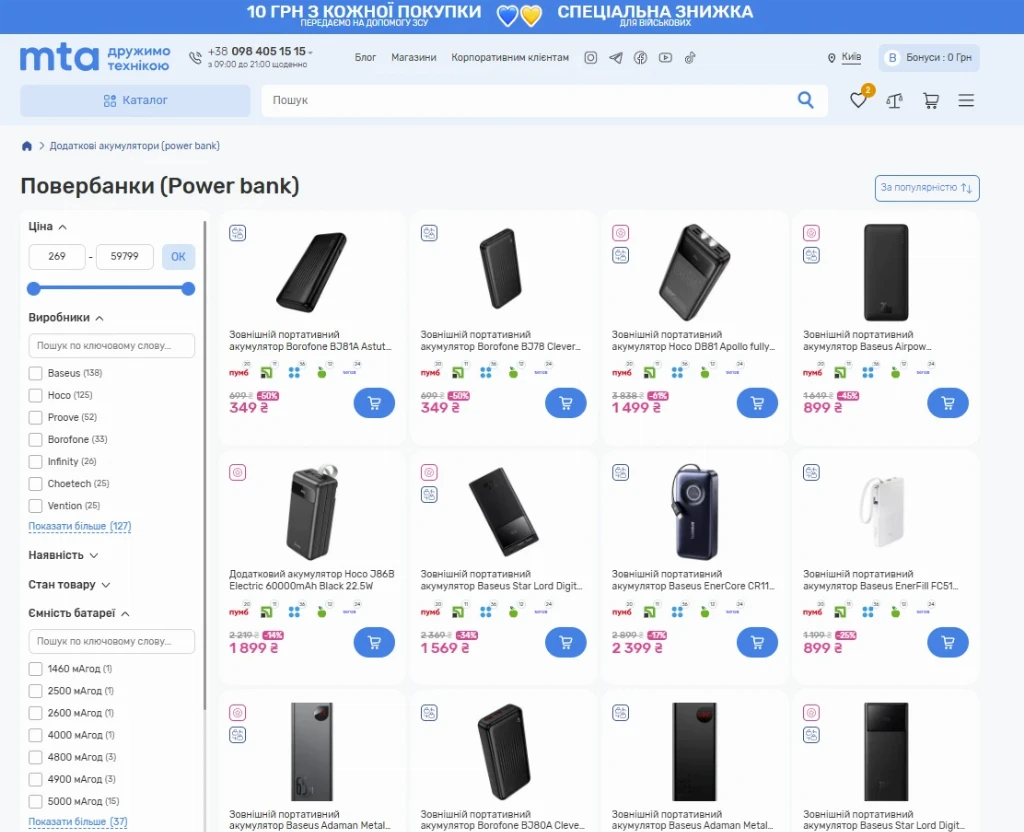Open the Instagram social icon
The image size is (1024, 832).
590,57
